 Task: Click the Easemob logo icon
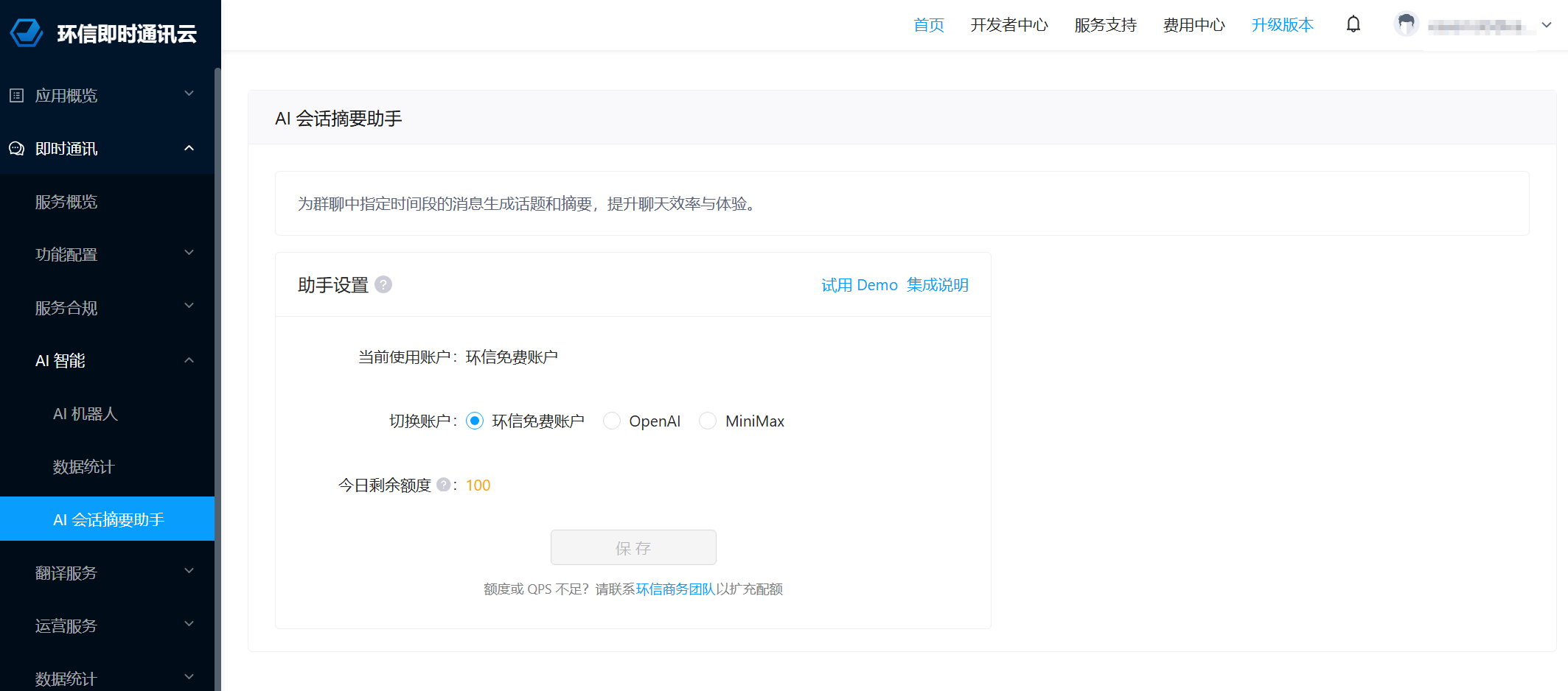27,33
